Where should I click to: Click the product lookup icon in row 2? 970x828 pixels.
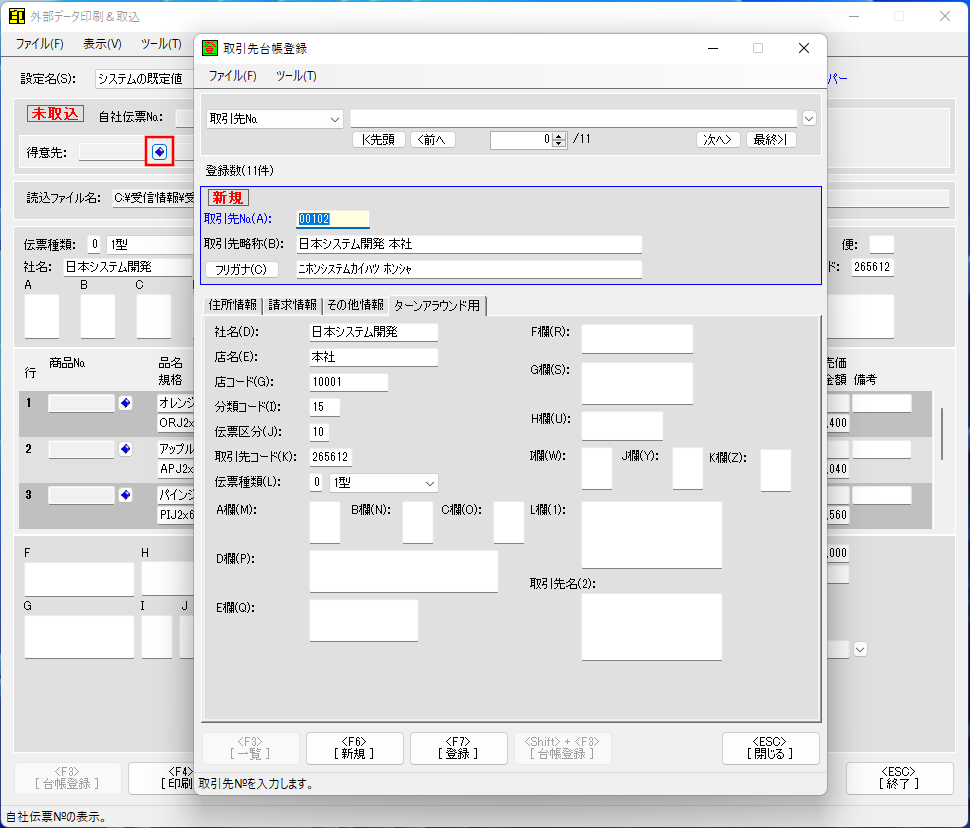point(125,449)
